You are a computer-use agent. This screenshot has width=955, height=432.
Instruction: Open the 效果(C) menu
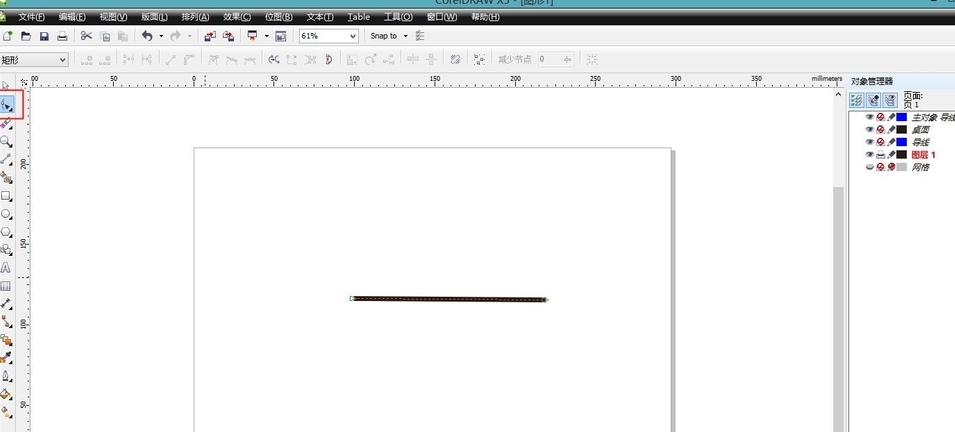click(x=237, y=17)
